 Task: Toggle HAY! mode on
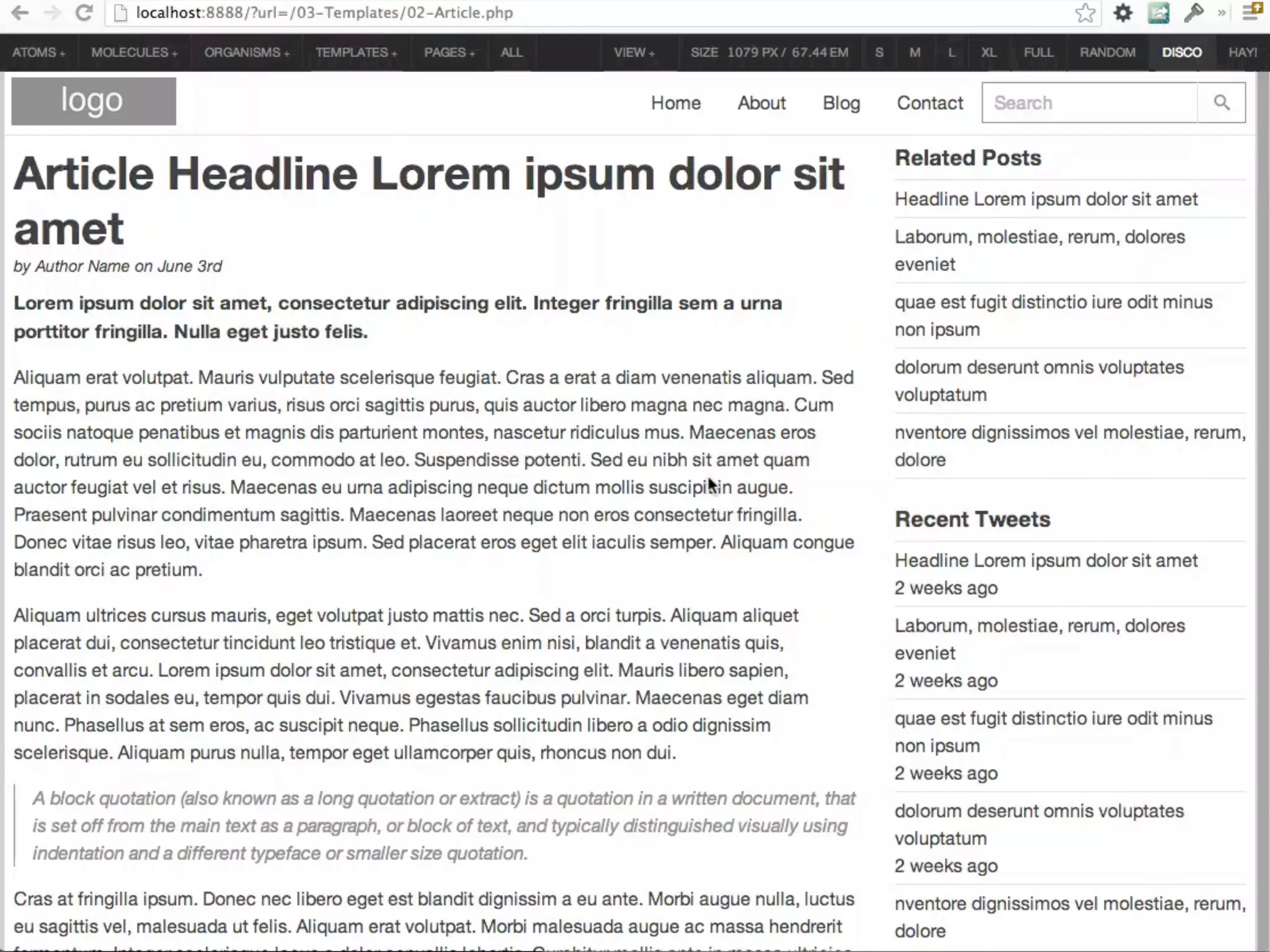1242,53
